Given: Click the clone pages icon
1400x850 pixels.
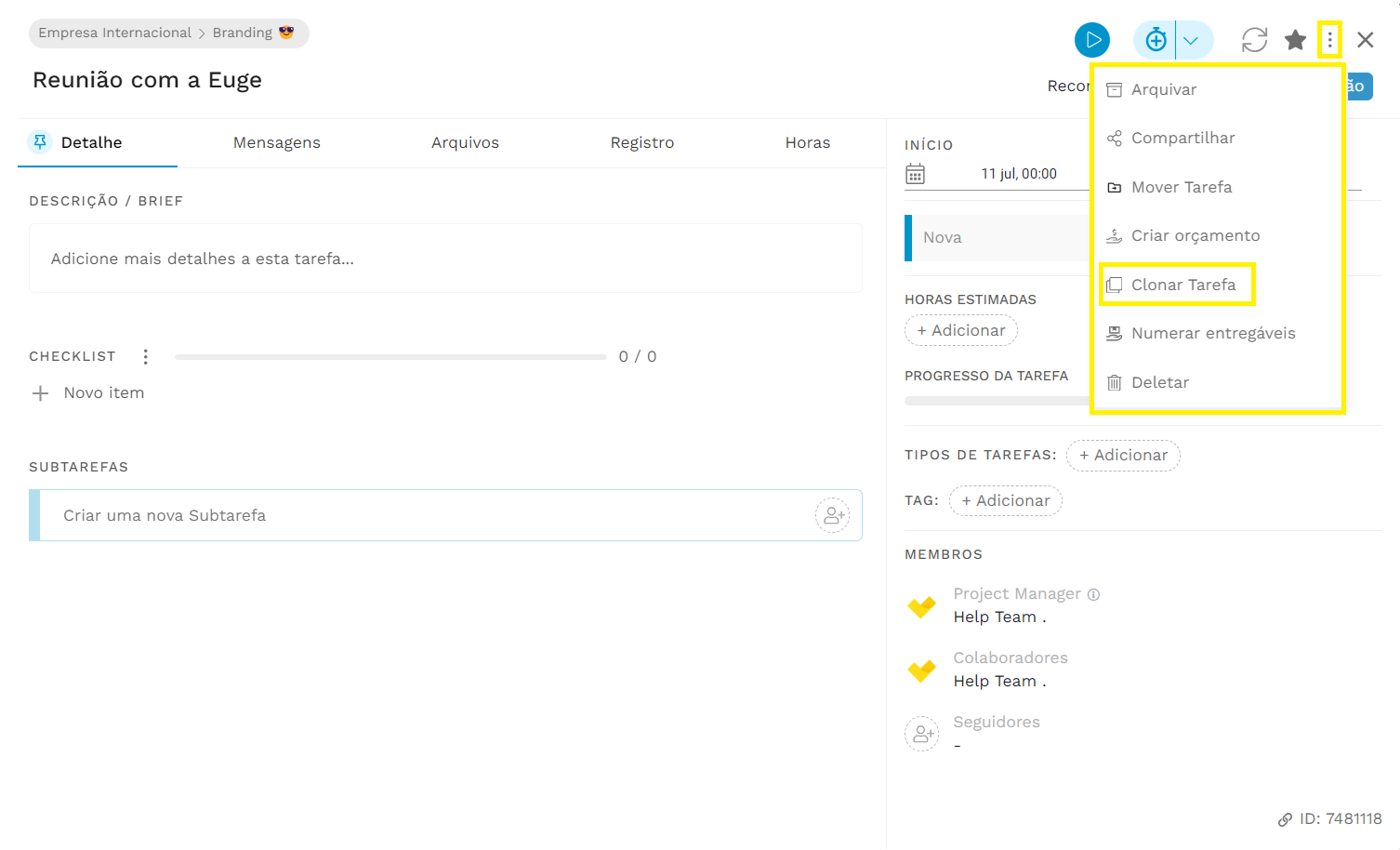Looking at the screenshot, I should click(1114, 285).
